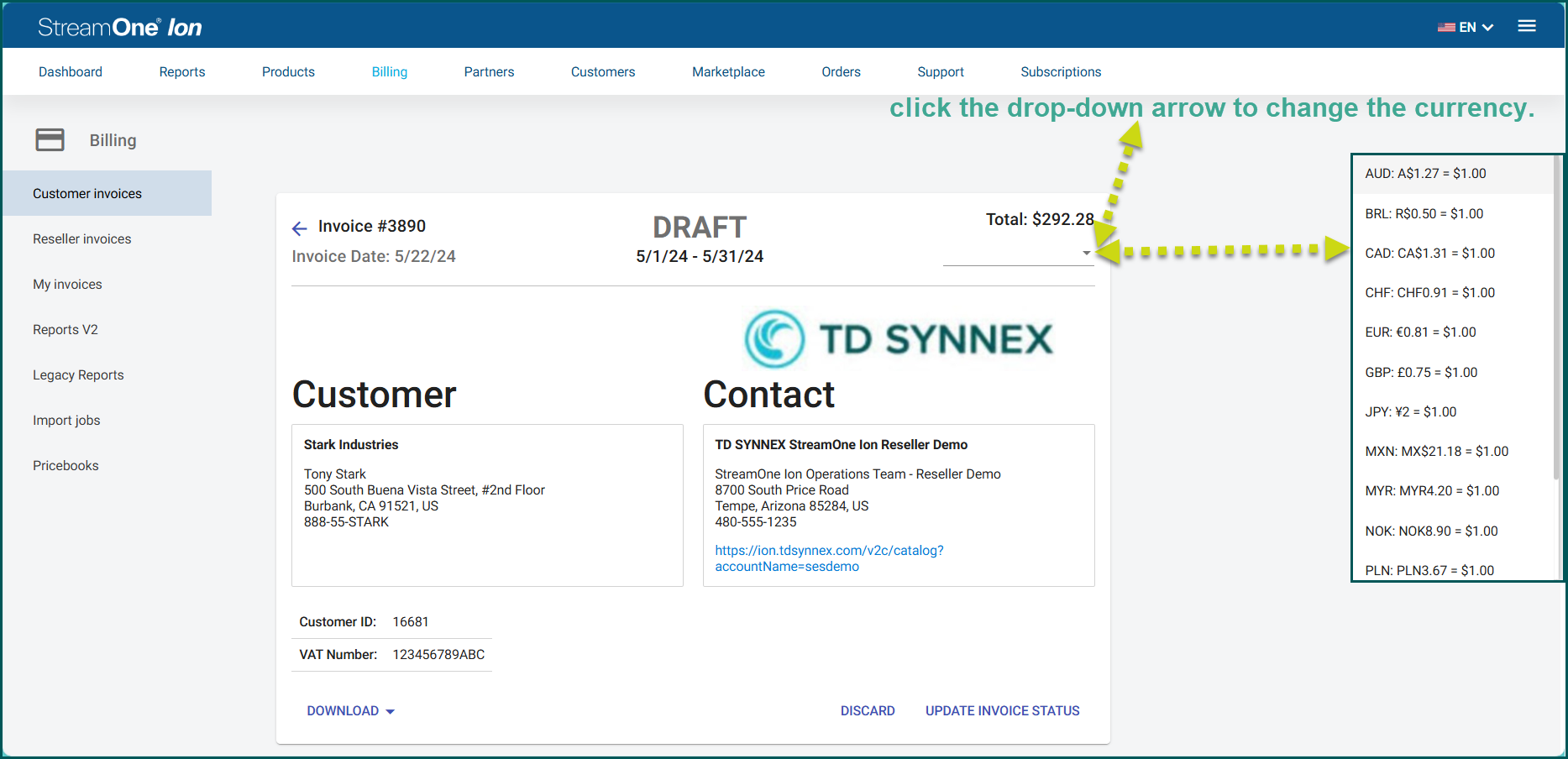Click the phone number 480-555-1235
The height and width of the screenshot is (759, 1568).
[x=755, y=522]
